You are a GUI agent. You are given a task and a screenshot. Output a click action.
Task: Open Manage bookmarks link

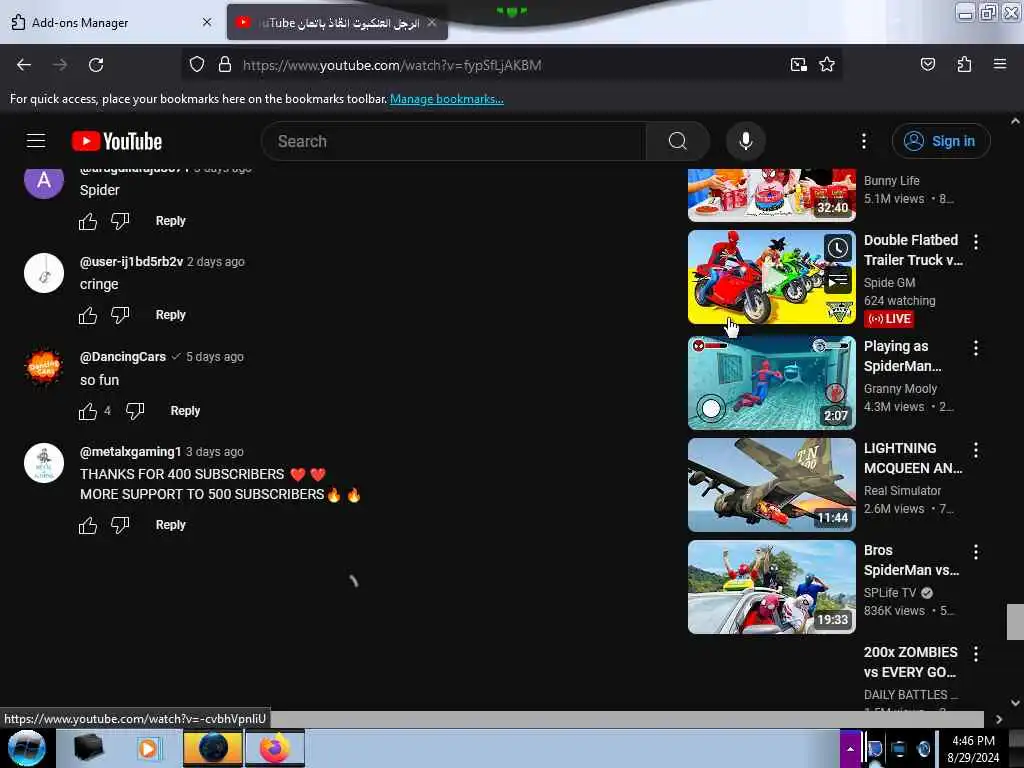(447, 99)
